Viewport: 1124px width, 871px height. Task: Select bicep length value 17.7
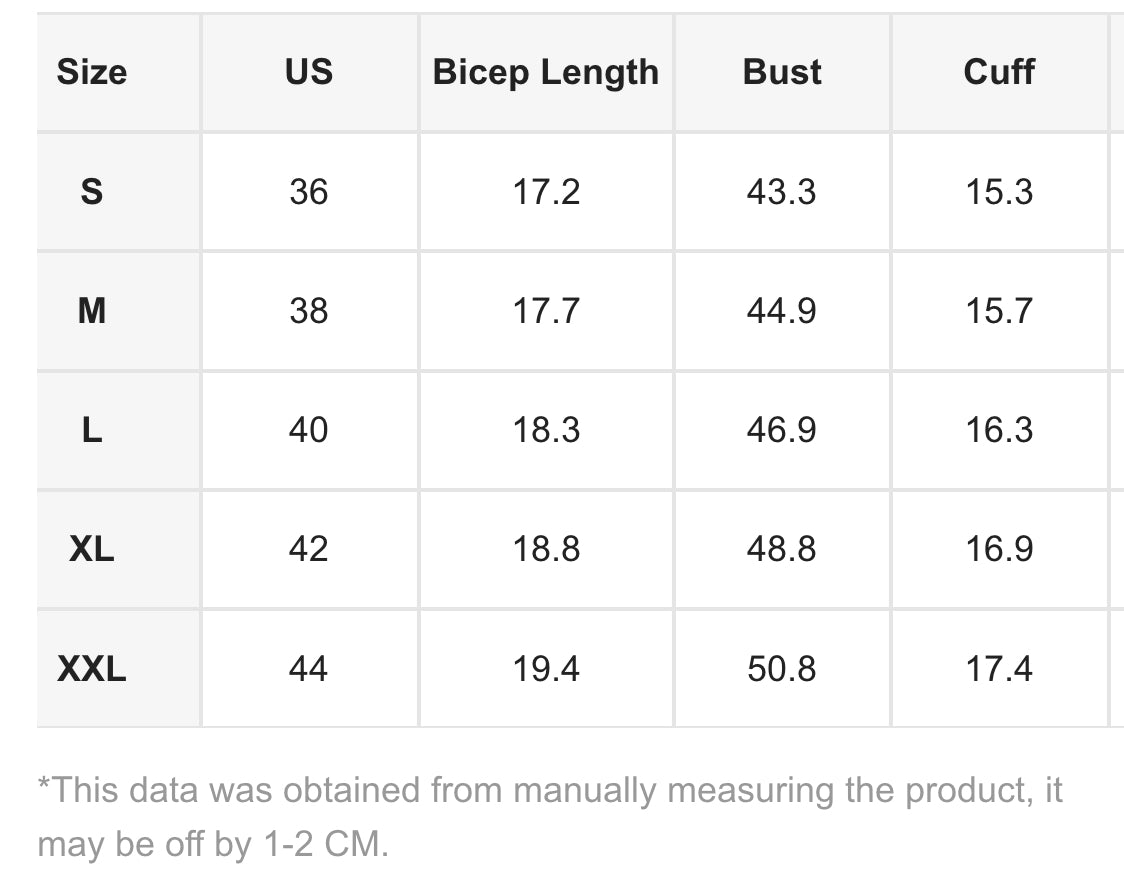(x=545, y=311)
